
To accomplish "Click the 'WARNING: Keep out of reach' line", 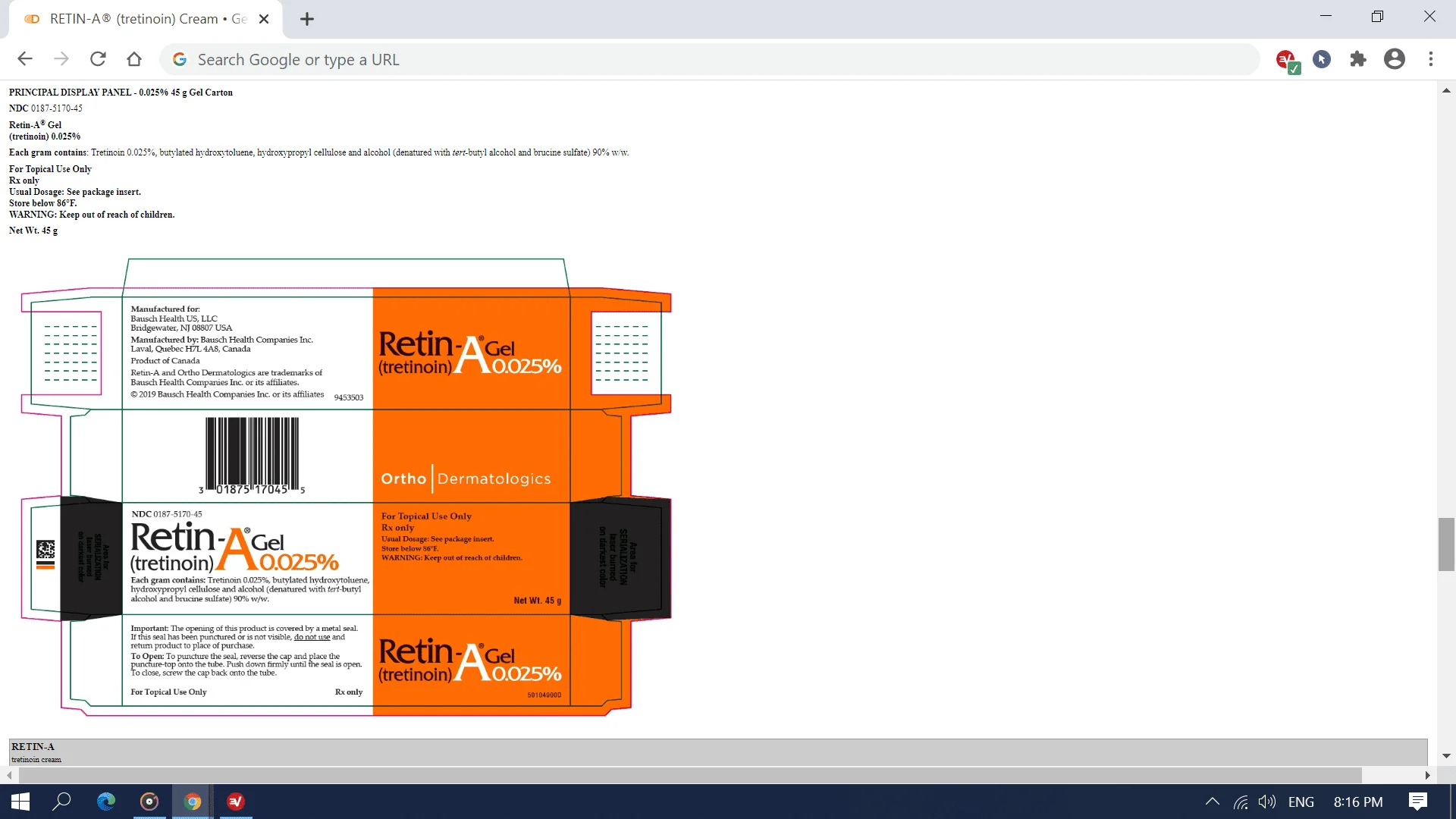I will point(92,215).
